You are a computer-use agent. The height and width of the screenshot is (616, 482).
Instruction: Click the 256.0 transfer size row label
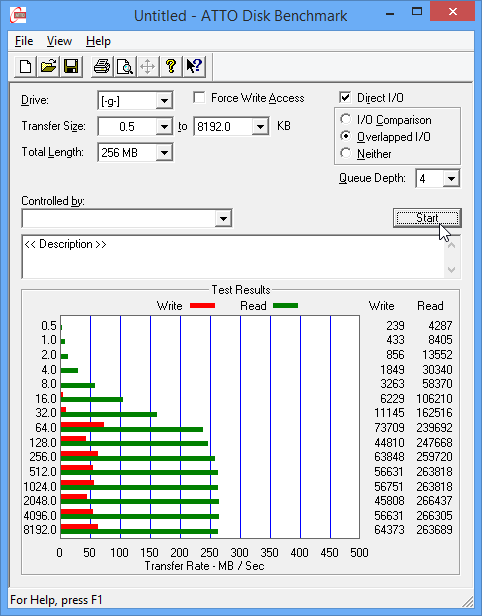[x=43, y=456]
